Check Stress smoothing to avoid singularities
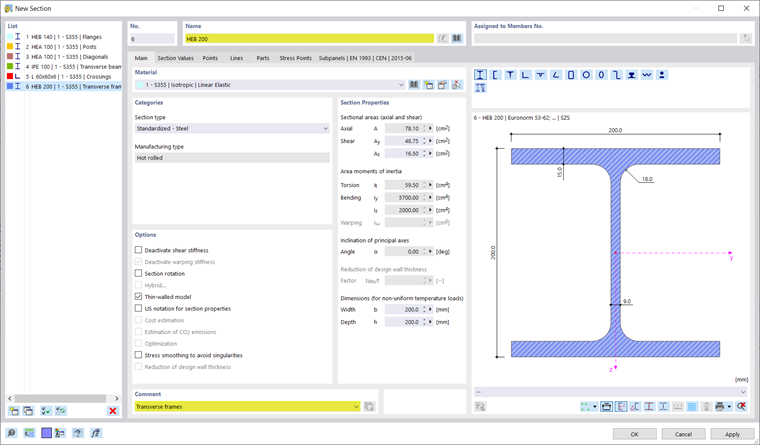Image resolution: width=760 pixels, height=445 pixels. coord(138,355)
